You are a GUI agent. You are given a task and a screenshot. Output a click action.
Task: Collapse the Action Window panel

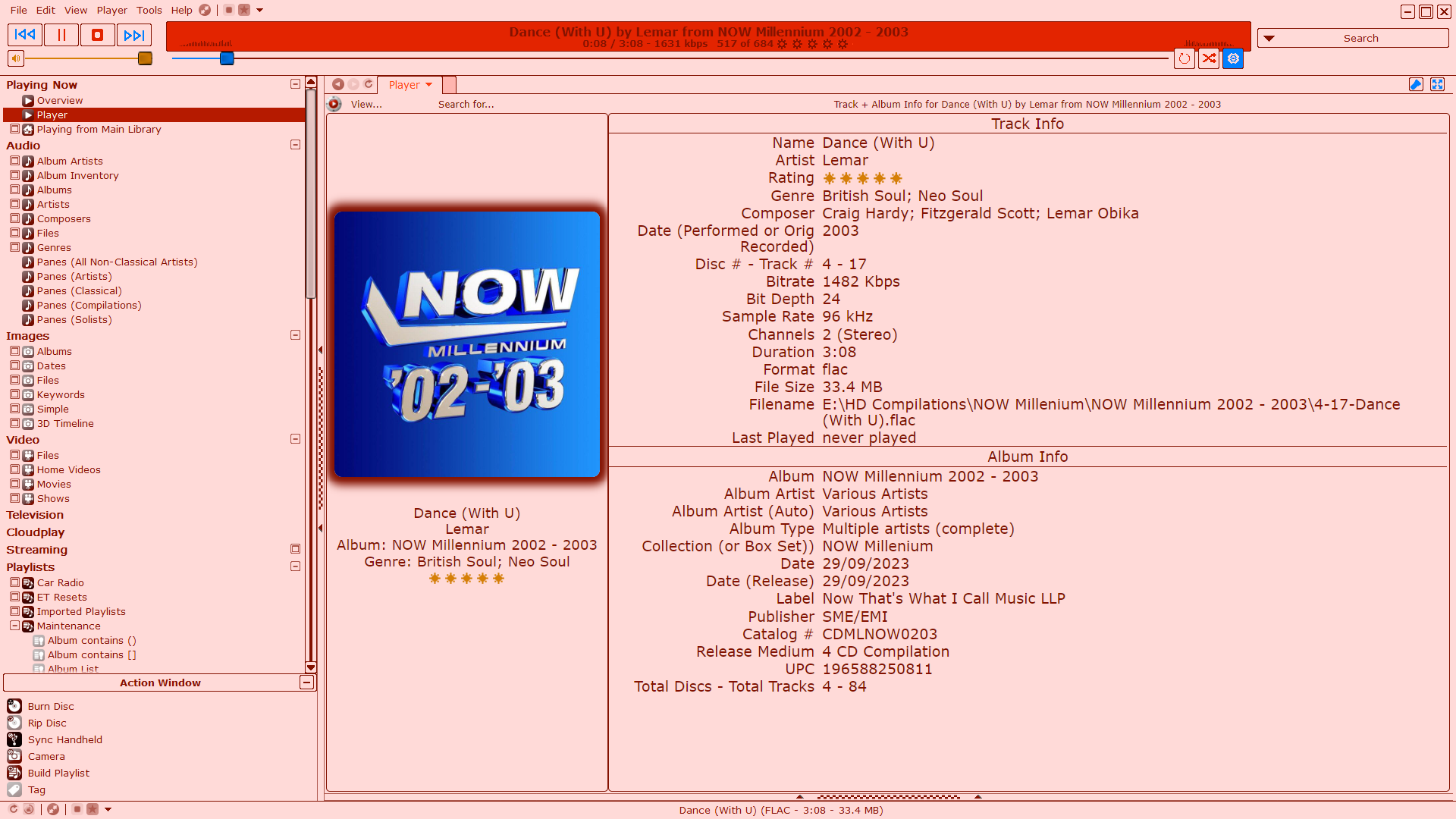pos(306,682)
